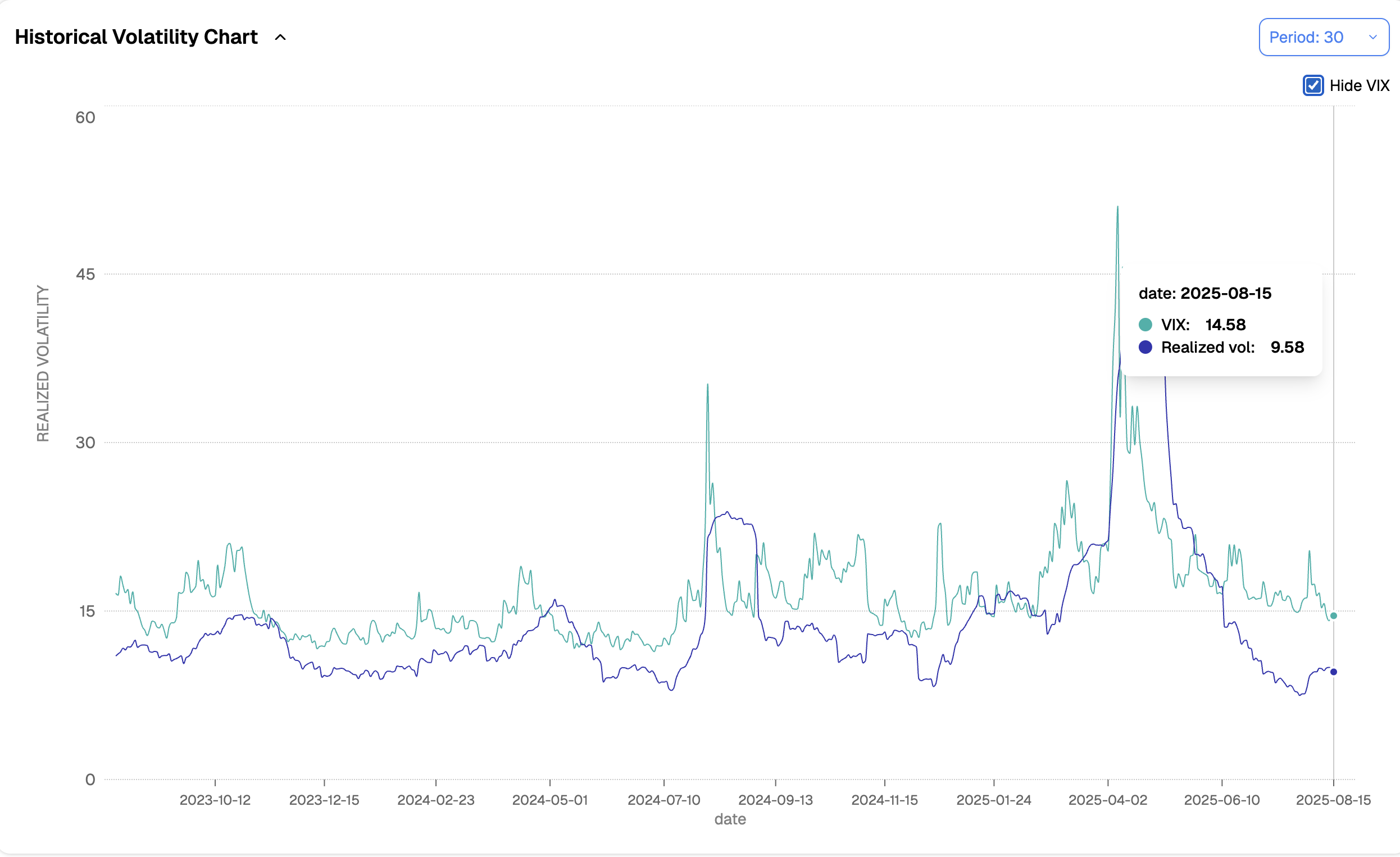Click the blue realized vol endpoint dot
Screen dimensions: 1400x857
(1334, 672)
